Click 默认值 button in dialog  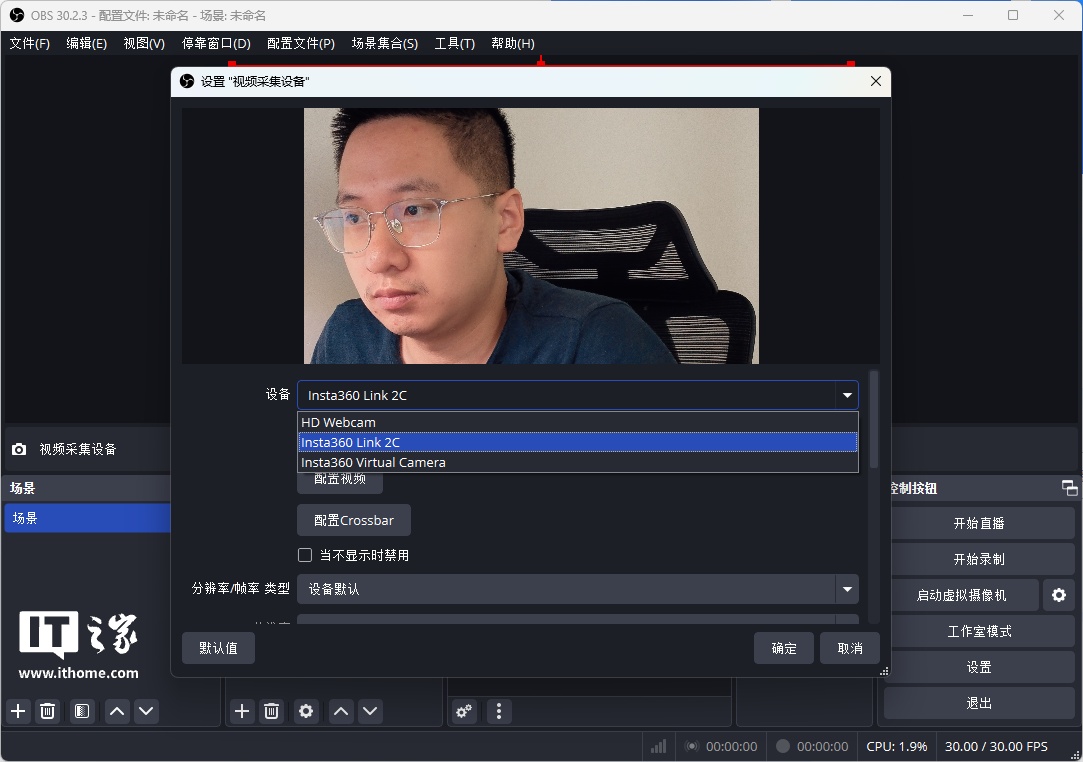coord(218,648)
